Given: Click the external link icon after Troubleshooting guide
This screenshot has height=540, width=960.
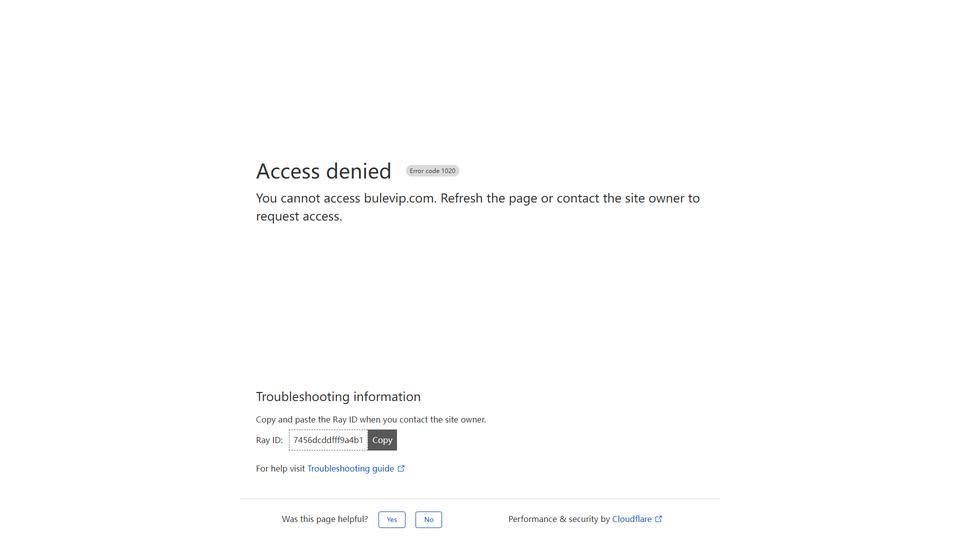Looking at the screenshot, I should [x=401, y=468].
